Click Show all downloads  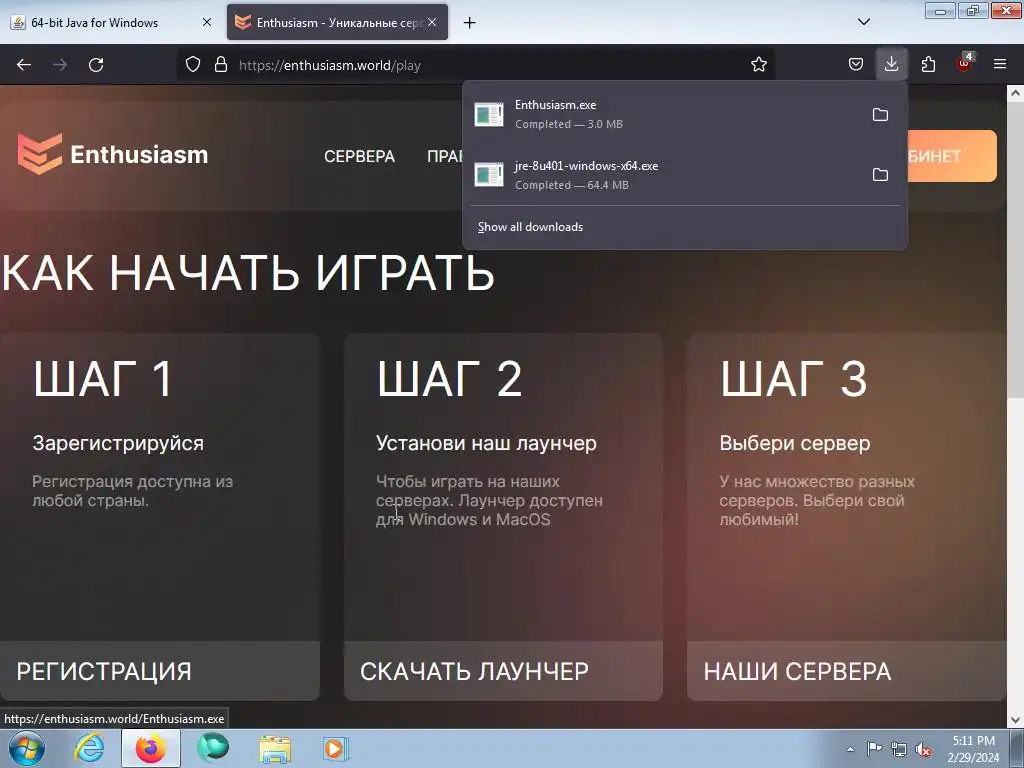(530, 227)
